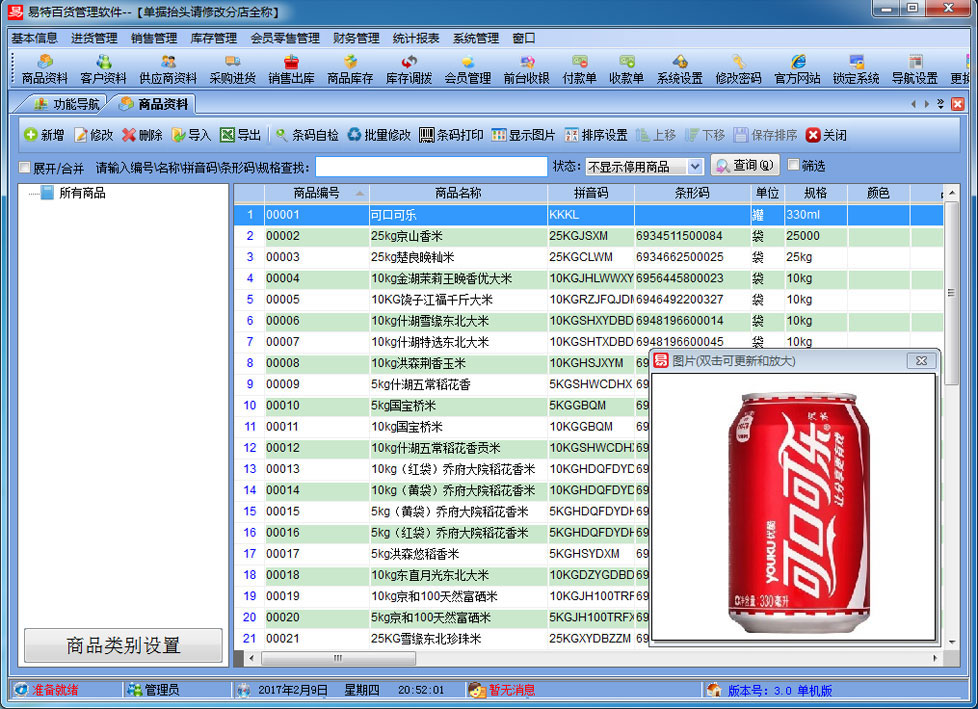
Task: Click 条码打印 barcode print icon
Action: coord(451,135)
